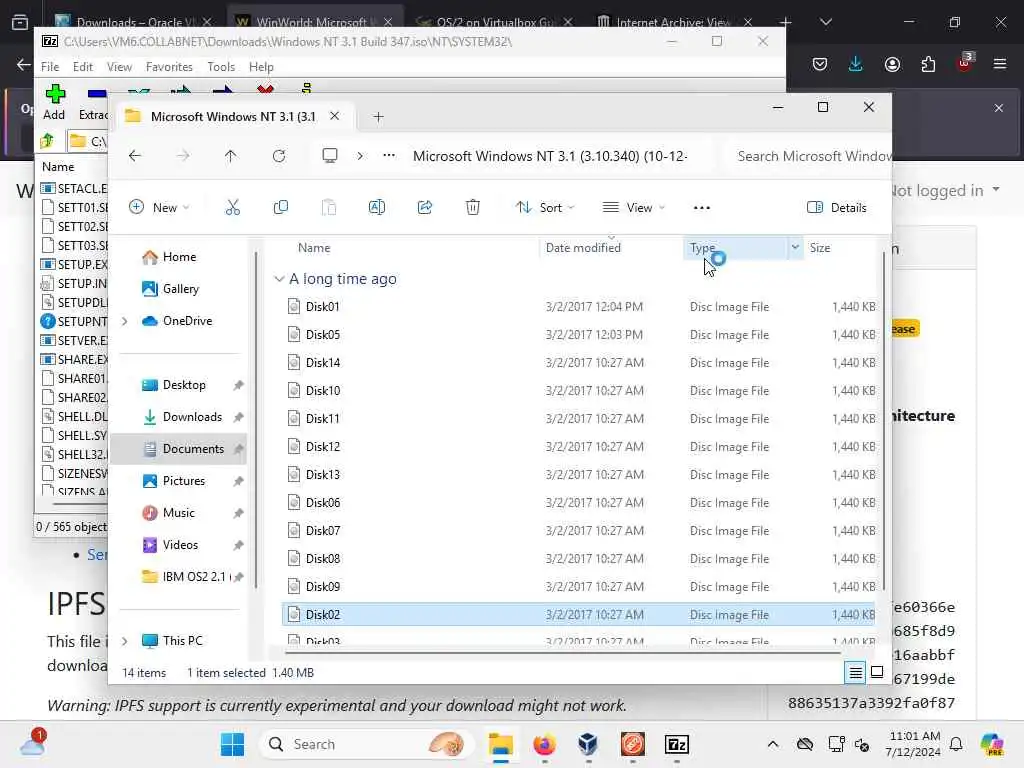Open notification bell in system tray
The height and width of the screenshot is (768, 1024).
956,744
